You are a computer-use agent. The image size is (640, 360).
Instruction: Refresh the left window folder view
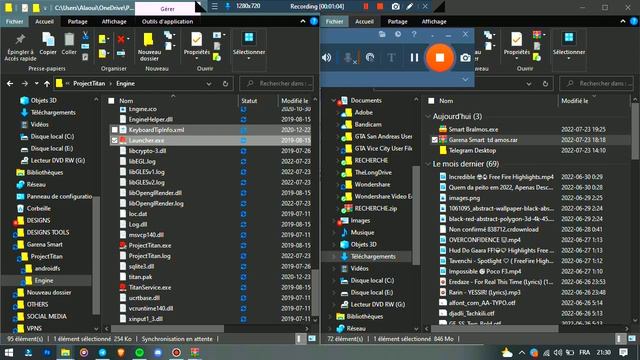(x=225, y=83)
